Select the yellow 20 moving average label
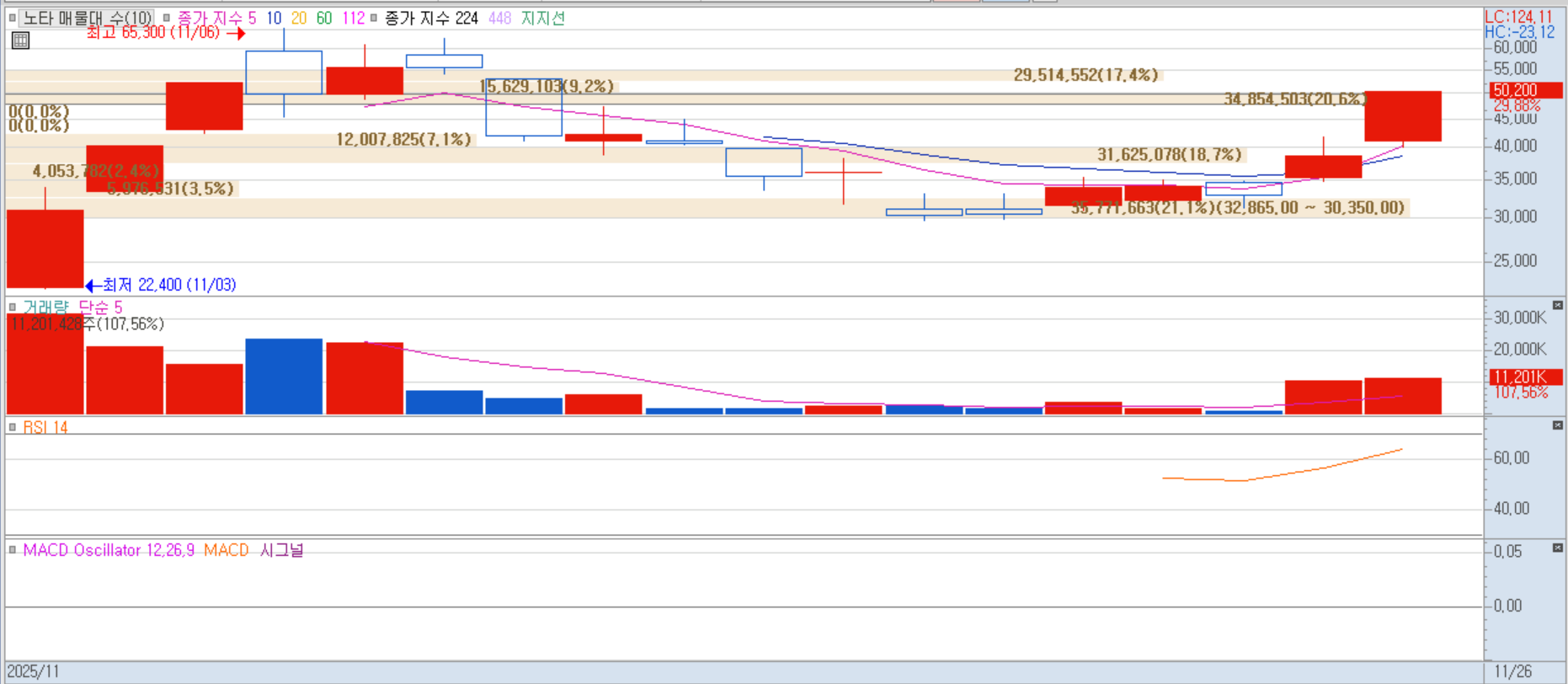 (299, 18)
